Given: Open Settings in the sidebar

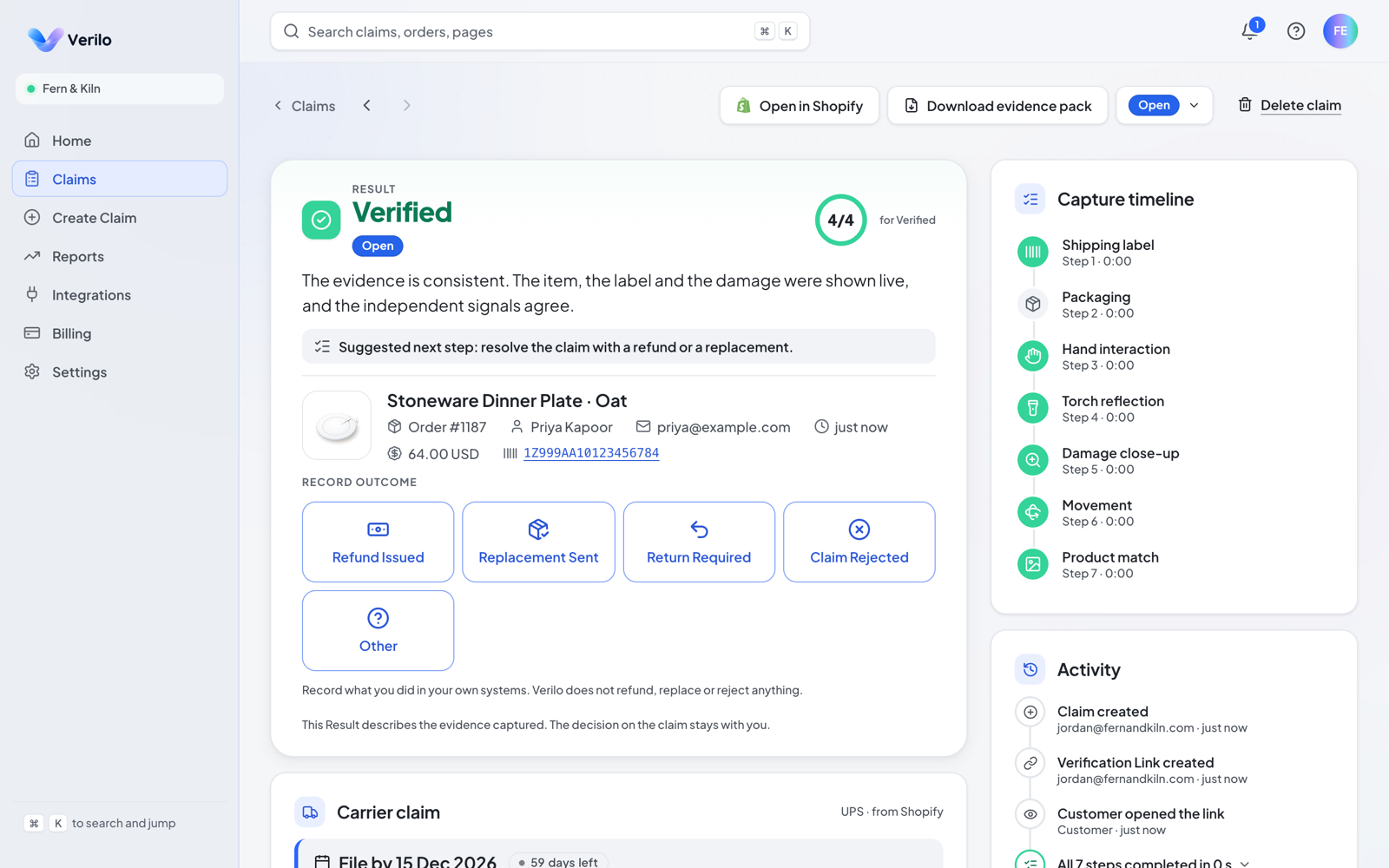Looking at the screenshot, I should (x=120, y=372).
